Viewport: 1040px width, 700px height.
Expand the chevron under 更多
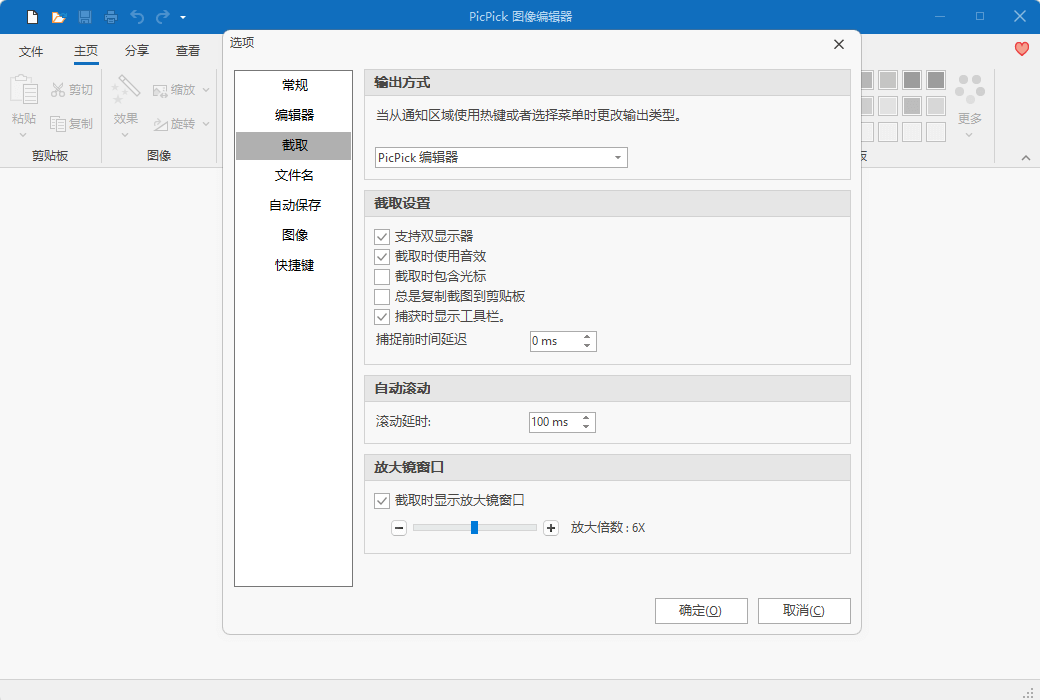[x=969, y=135]
